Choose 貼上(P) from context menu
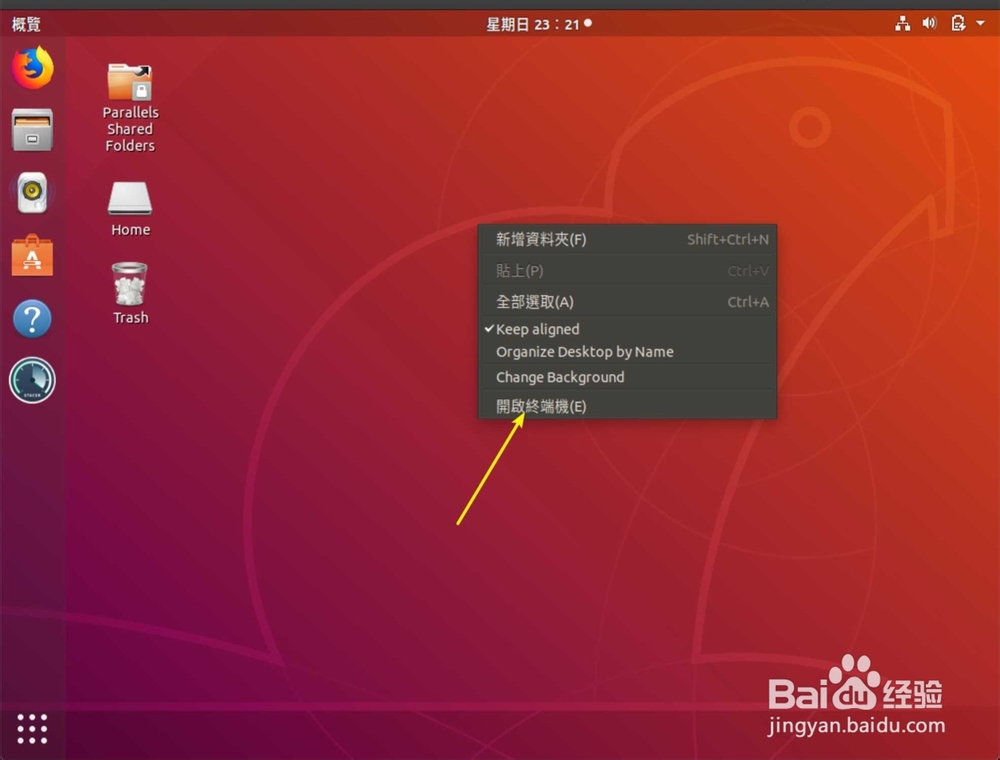Viewport: 1000px width, 760px height. click(x=627, y=271)
